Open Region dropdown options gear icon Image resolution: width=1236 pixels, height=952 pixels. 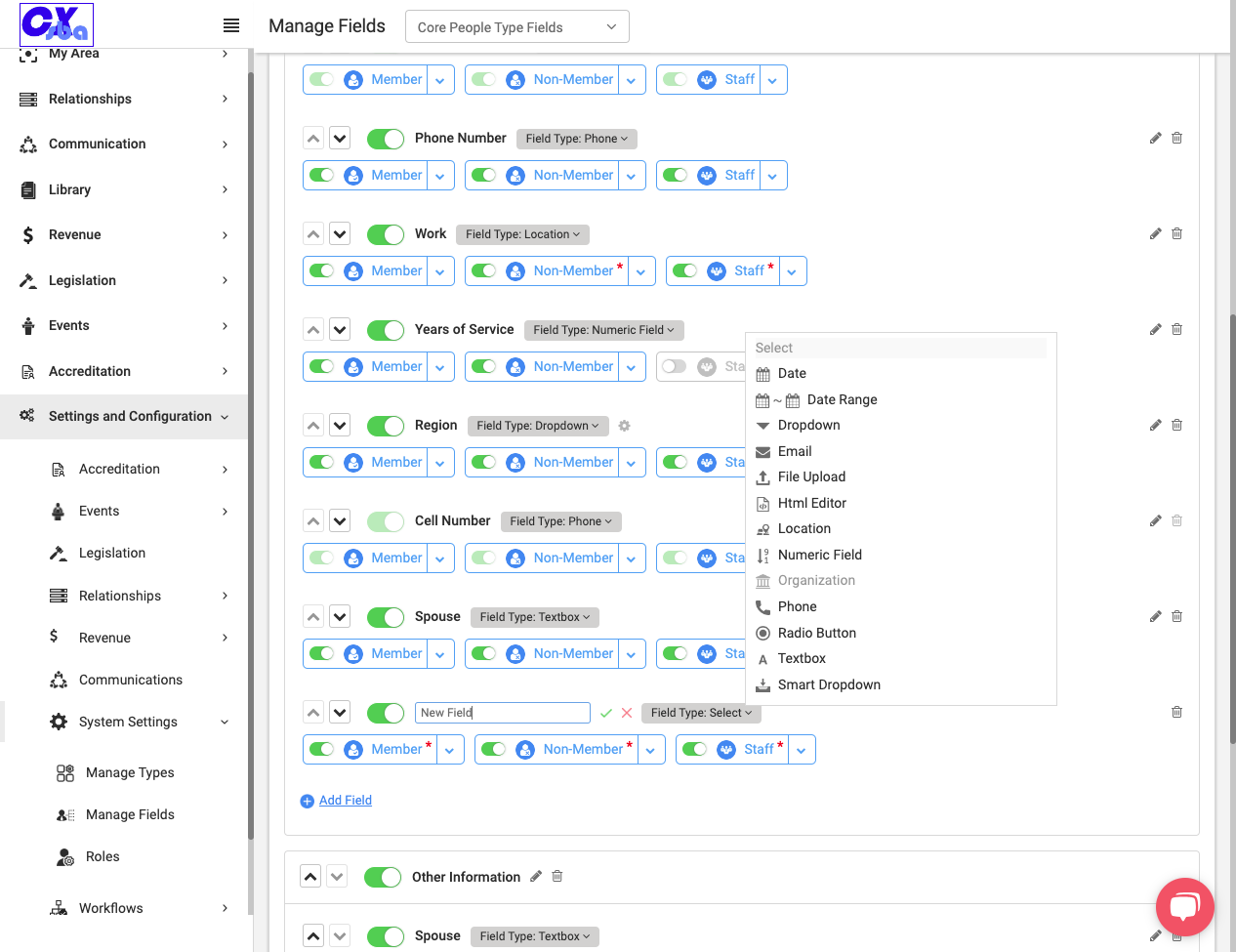[625, 426]
